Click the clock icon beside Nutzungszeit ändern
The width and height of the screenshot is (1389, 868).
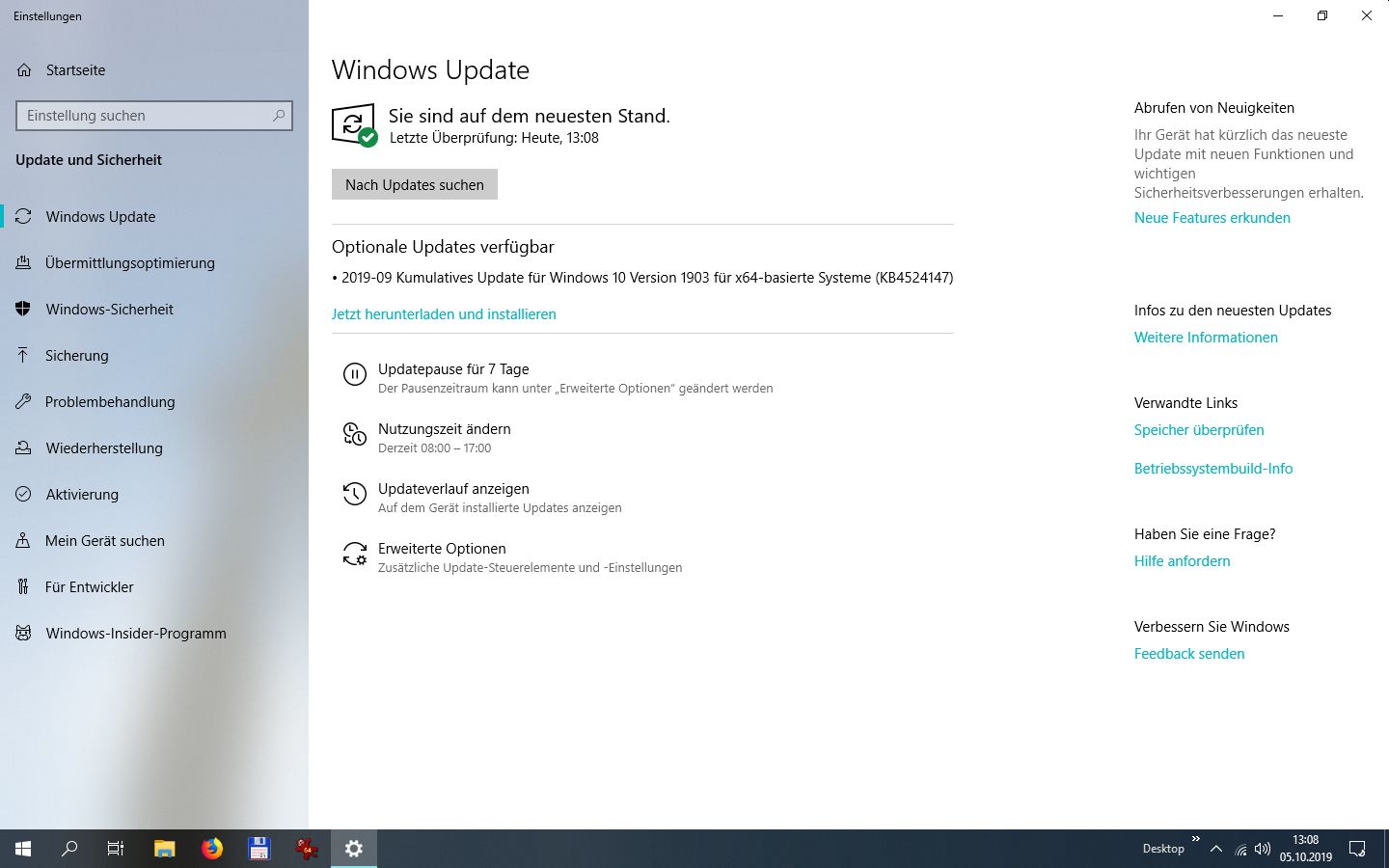point(355,435)
